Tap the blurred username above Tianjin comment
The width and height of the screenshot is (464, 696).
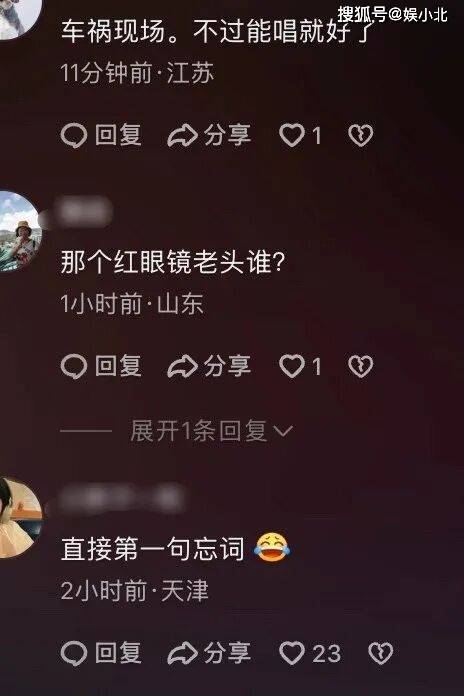121,498
